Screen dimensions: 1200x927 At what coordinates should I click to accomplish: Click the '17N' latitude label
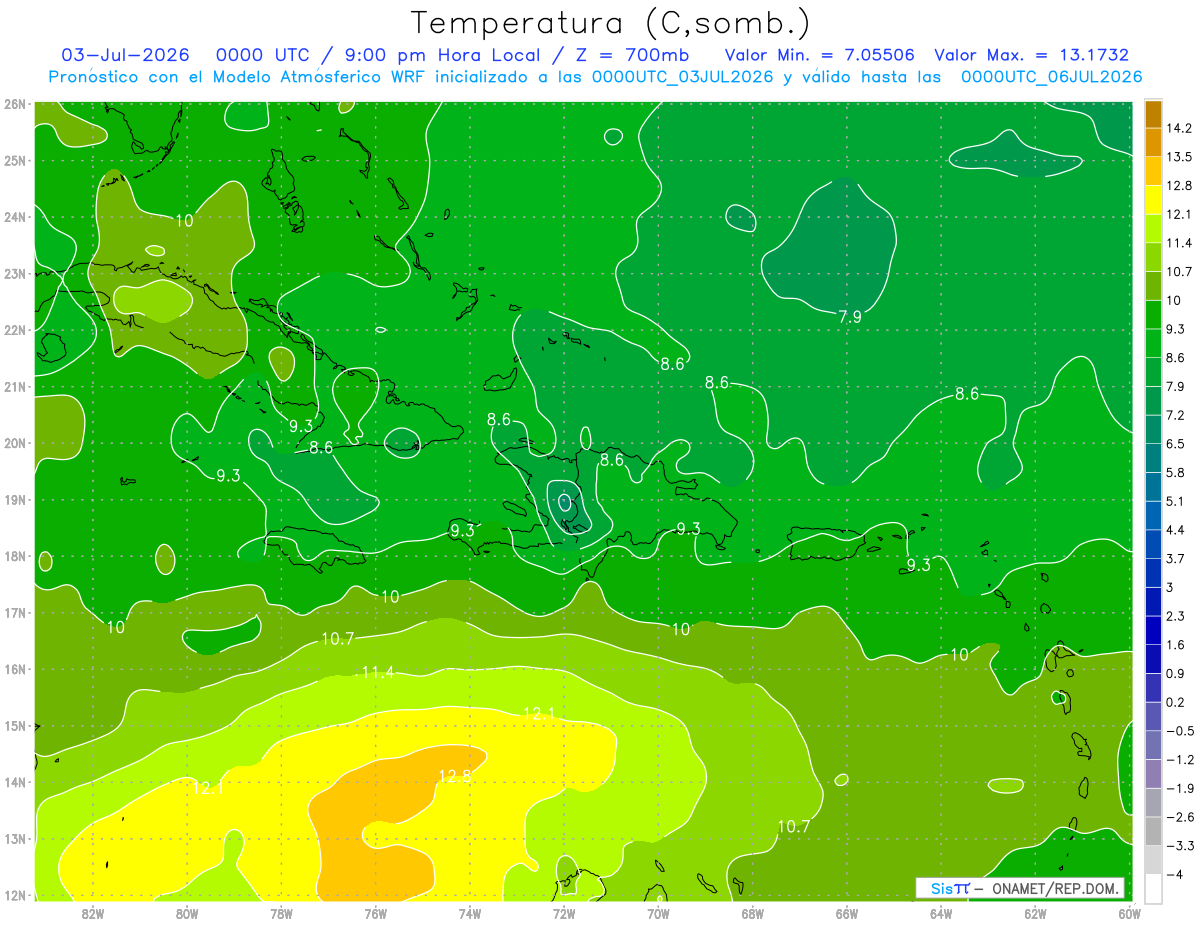click(14, 613)
